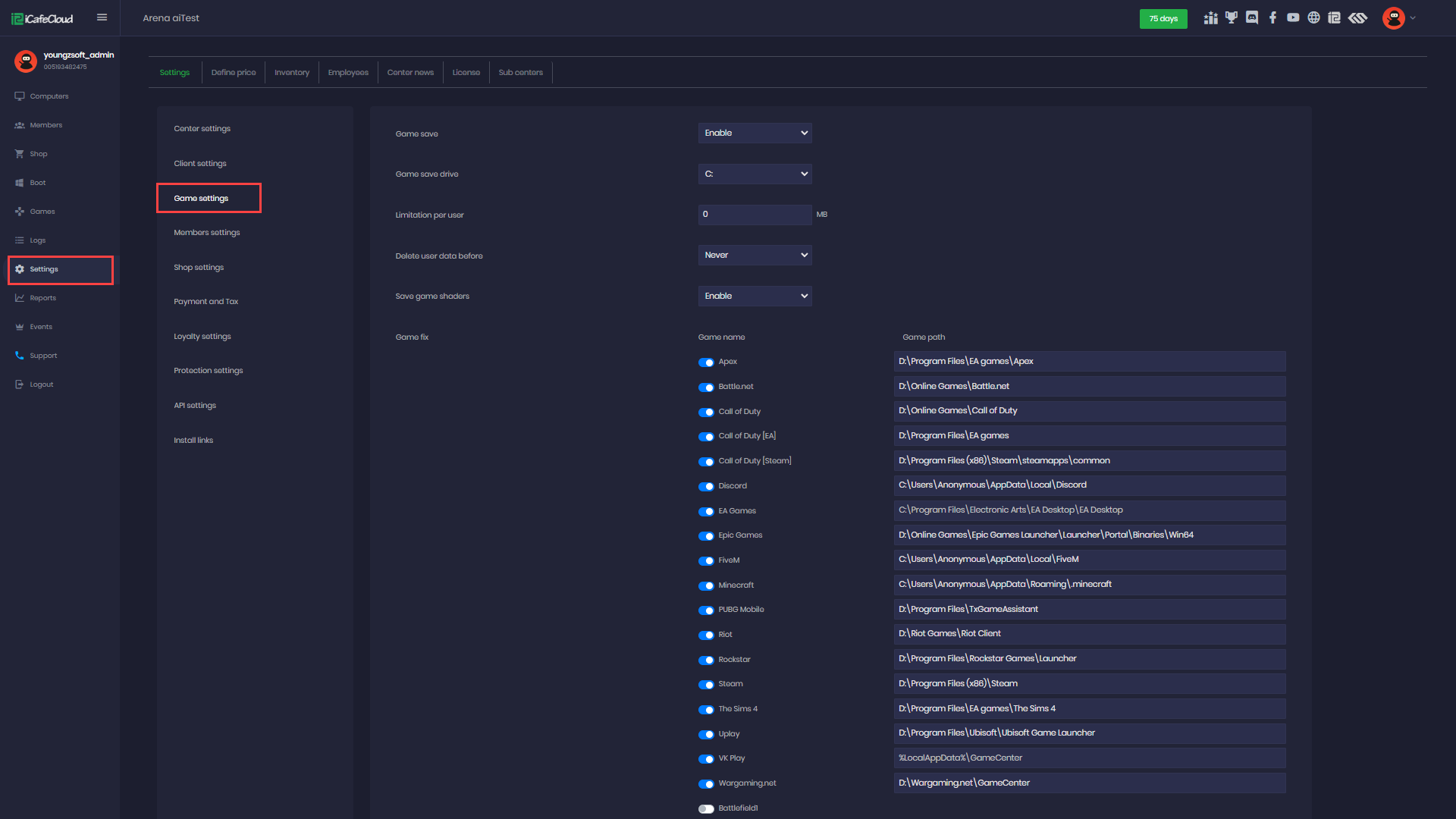Screen dimensions: 1456x819
Task: Edit the Minecraft game path field
Action: pyautogui.click(x=1090, y=585)
